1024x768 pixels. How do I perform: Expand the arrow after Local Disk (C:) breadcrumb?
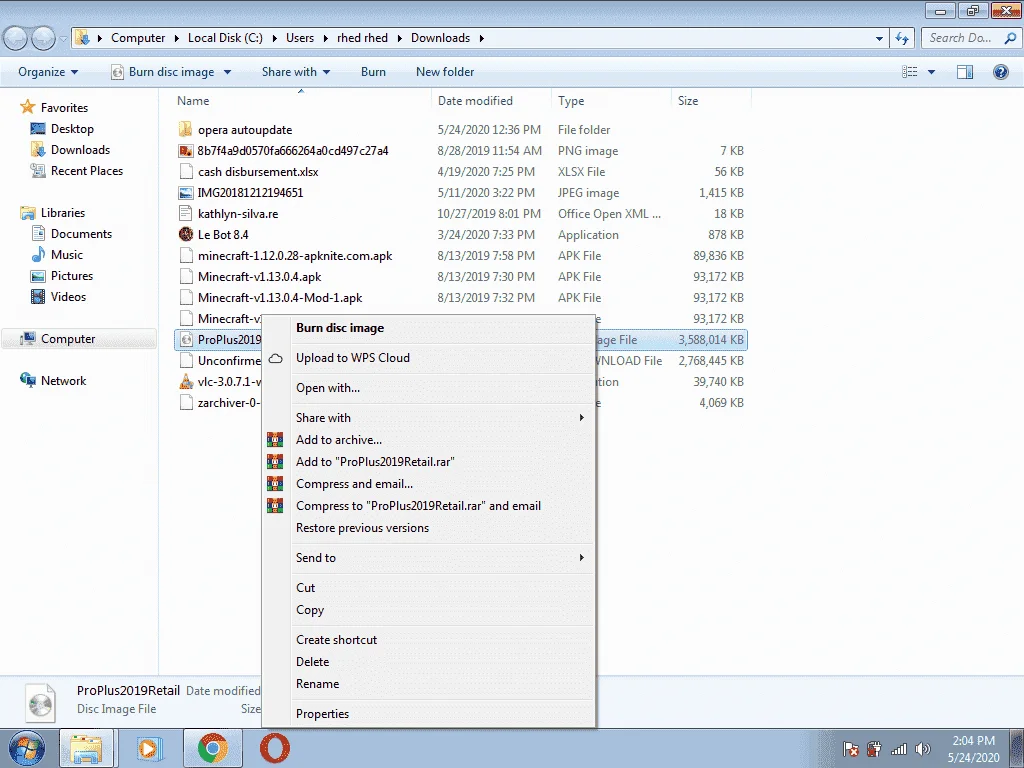[x=274, y=39]
